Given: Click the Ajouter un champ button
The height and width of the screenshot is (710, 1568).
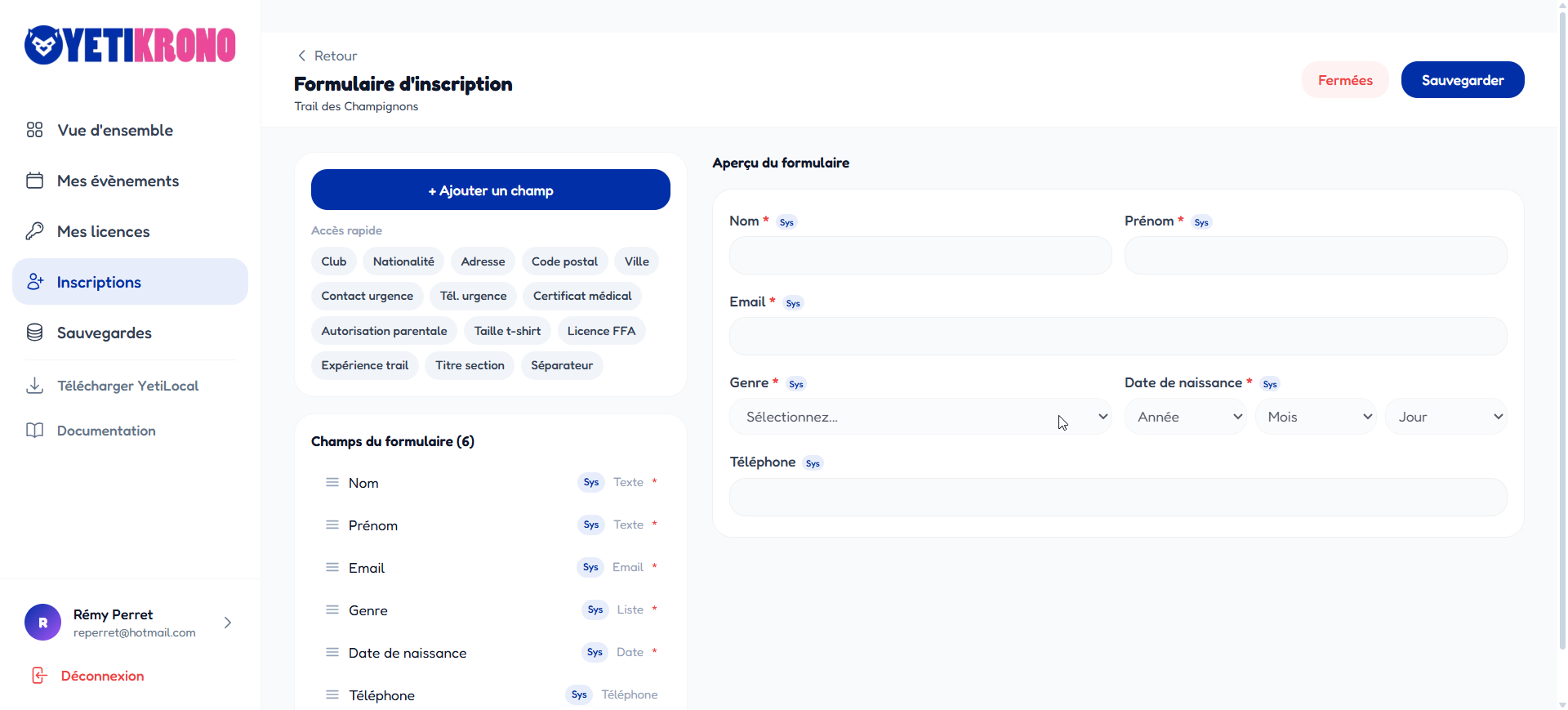Looking at the screenshot, I should pos(490,190).
